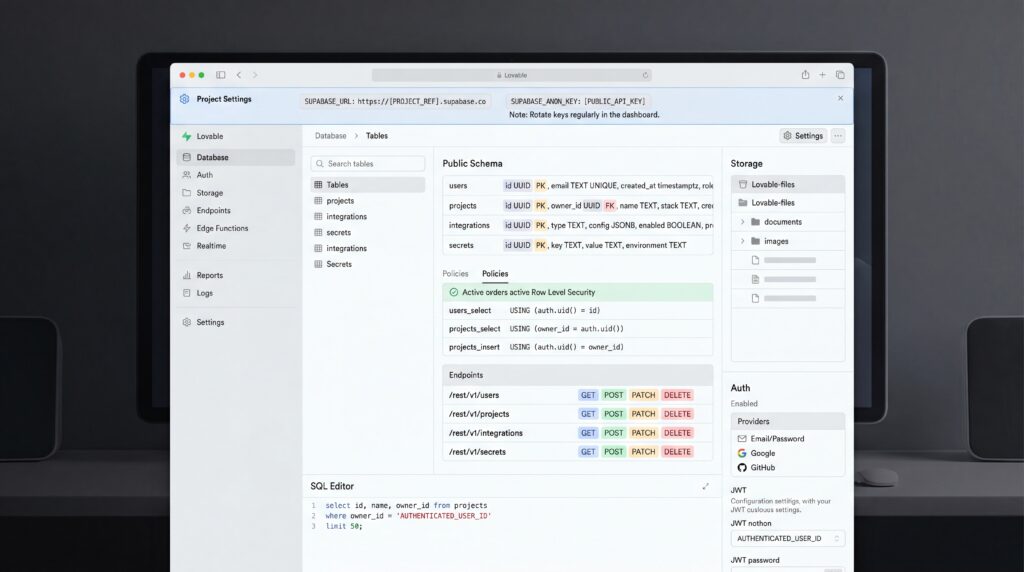Click the projects table grid icon
Screen dimensions: 1024x572
coord(318,200)
